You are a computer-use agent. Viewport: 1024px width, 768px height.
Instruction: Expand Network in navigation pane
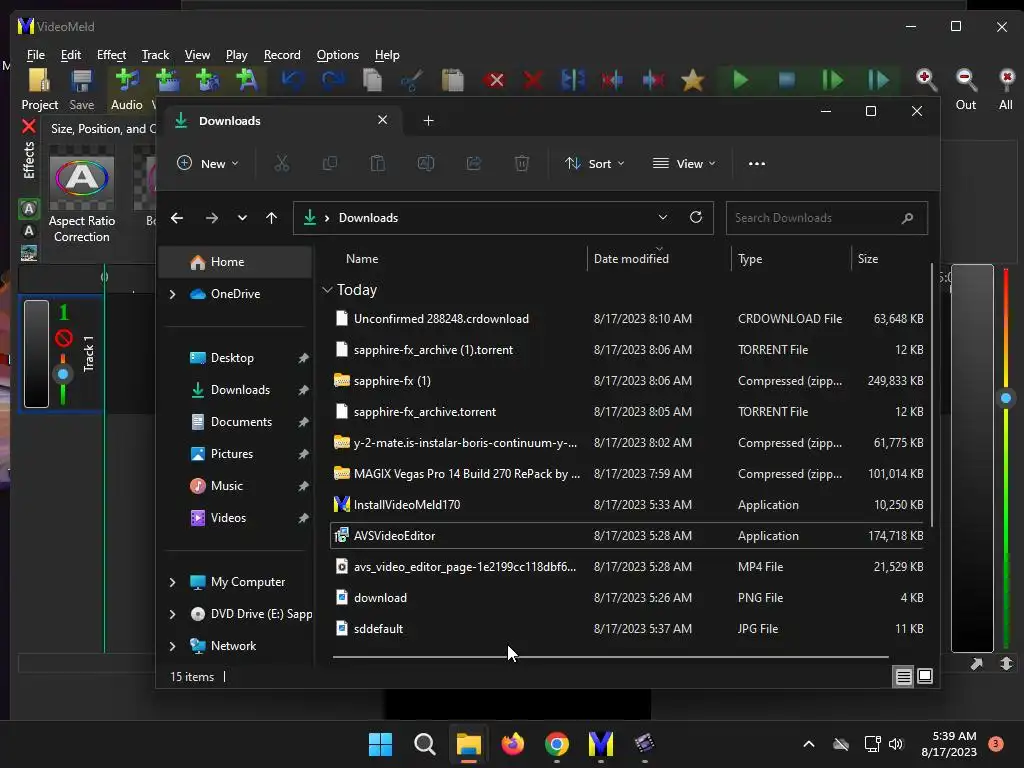[172, 646]
